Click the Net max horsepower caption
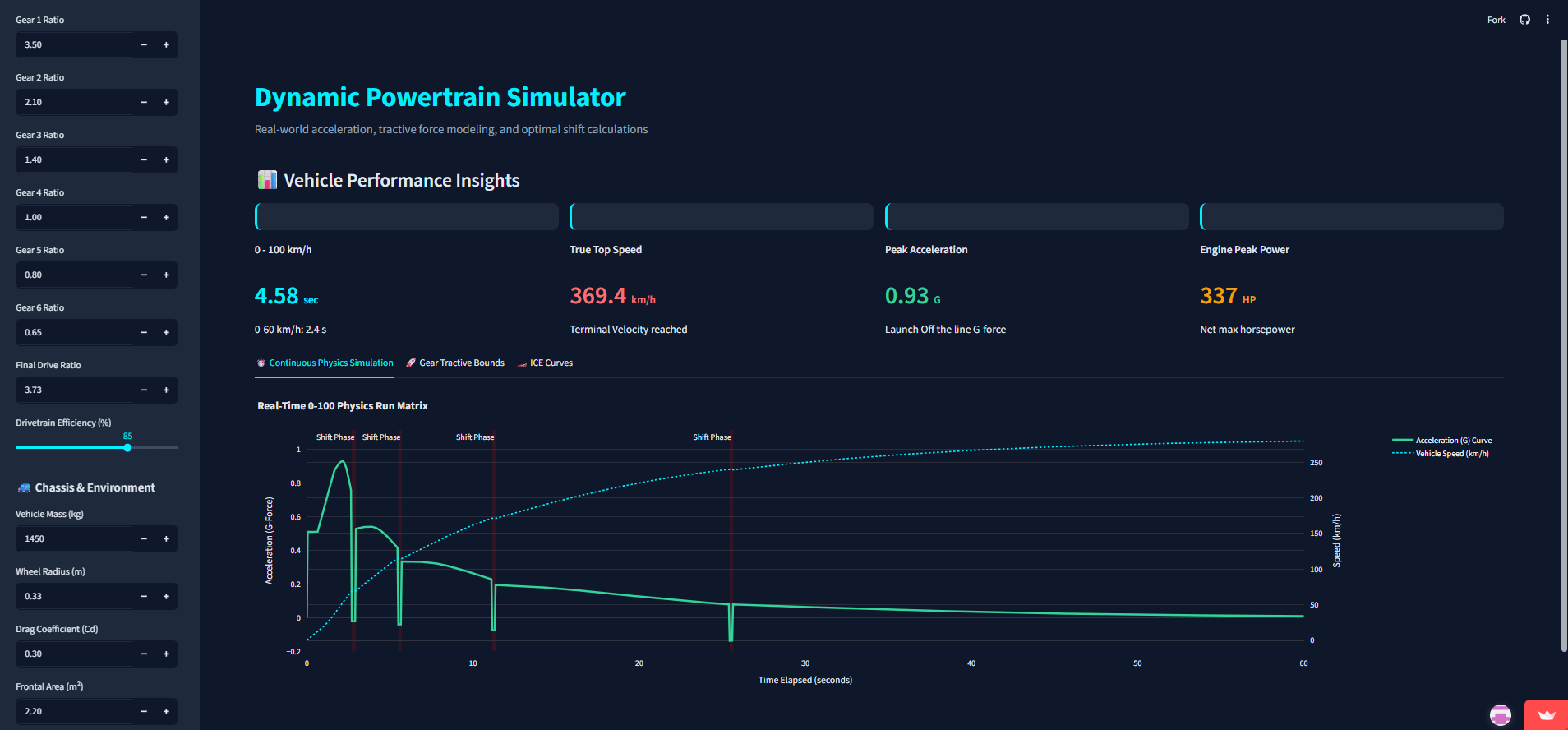Screen dimensions: 1568x730 pyautogui.click(x=1247, y=330)
